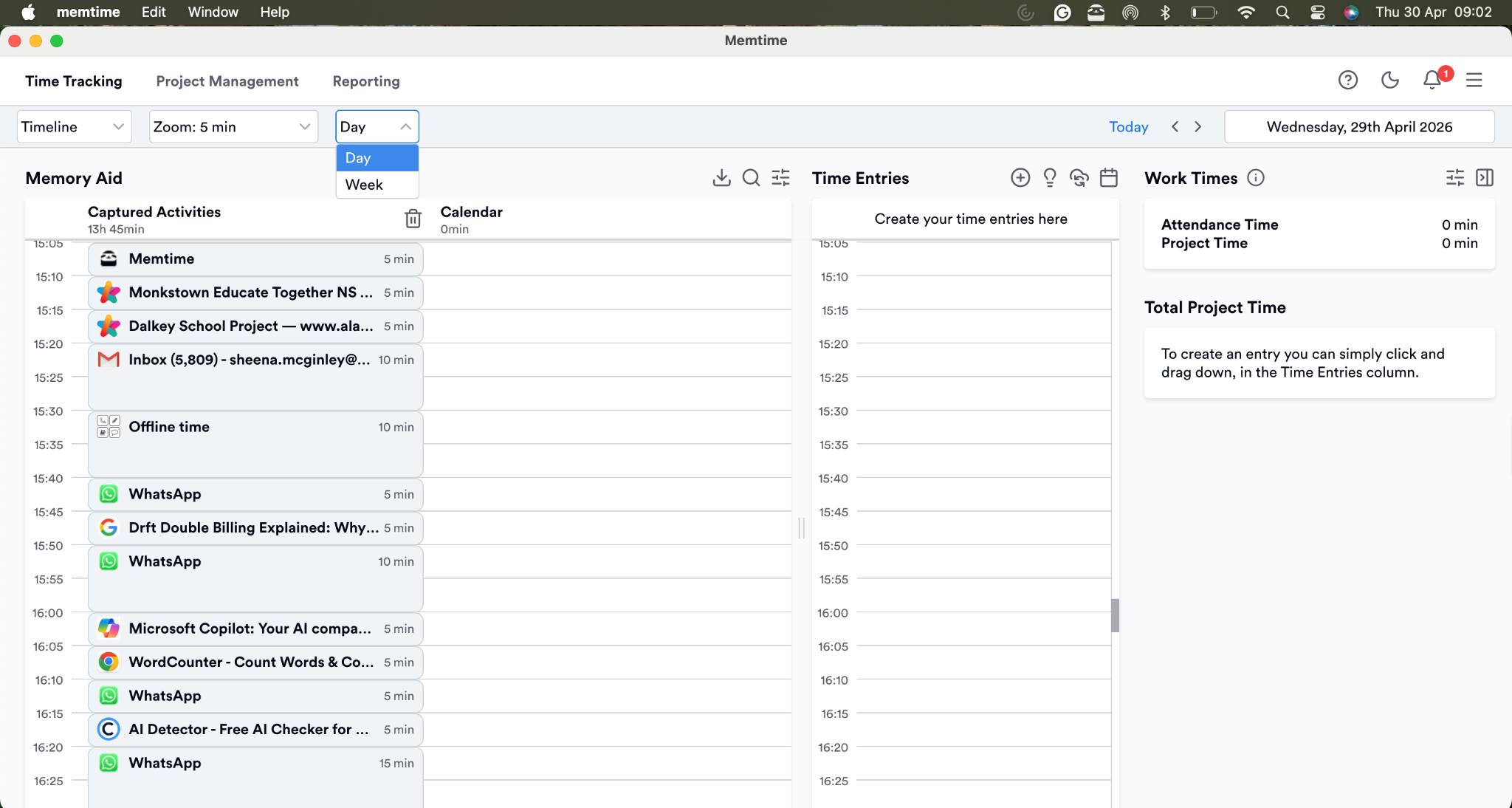
Task: Open the Edit menu
Action: (x=154, y=13)
